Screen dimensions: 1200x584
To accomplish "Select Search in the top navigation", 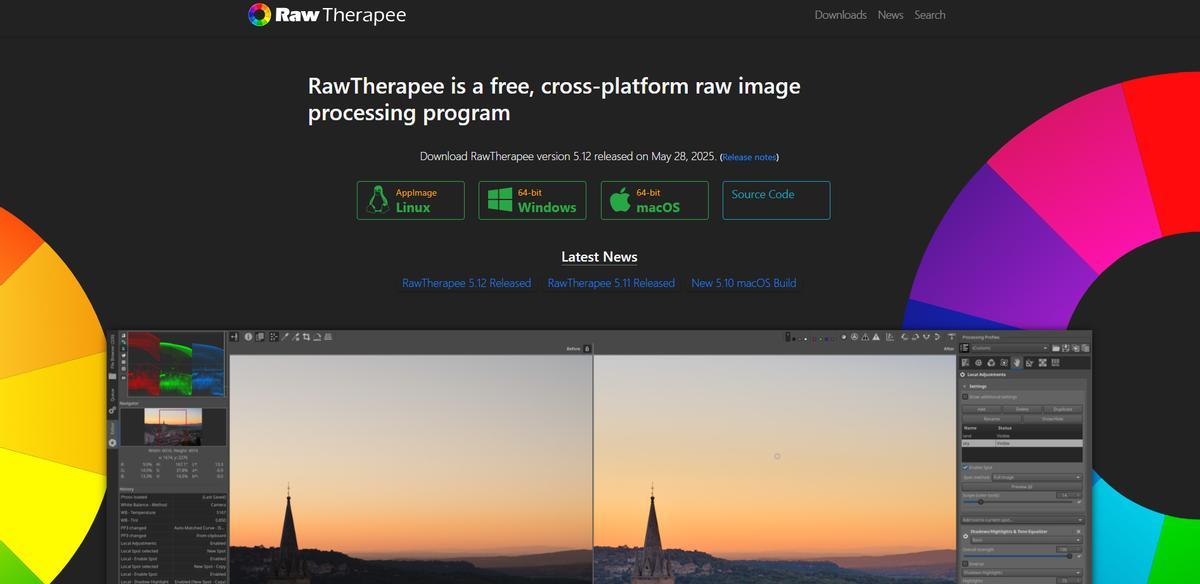I will (929, 15).
